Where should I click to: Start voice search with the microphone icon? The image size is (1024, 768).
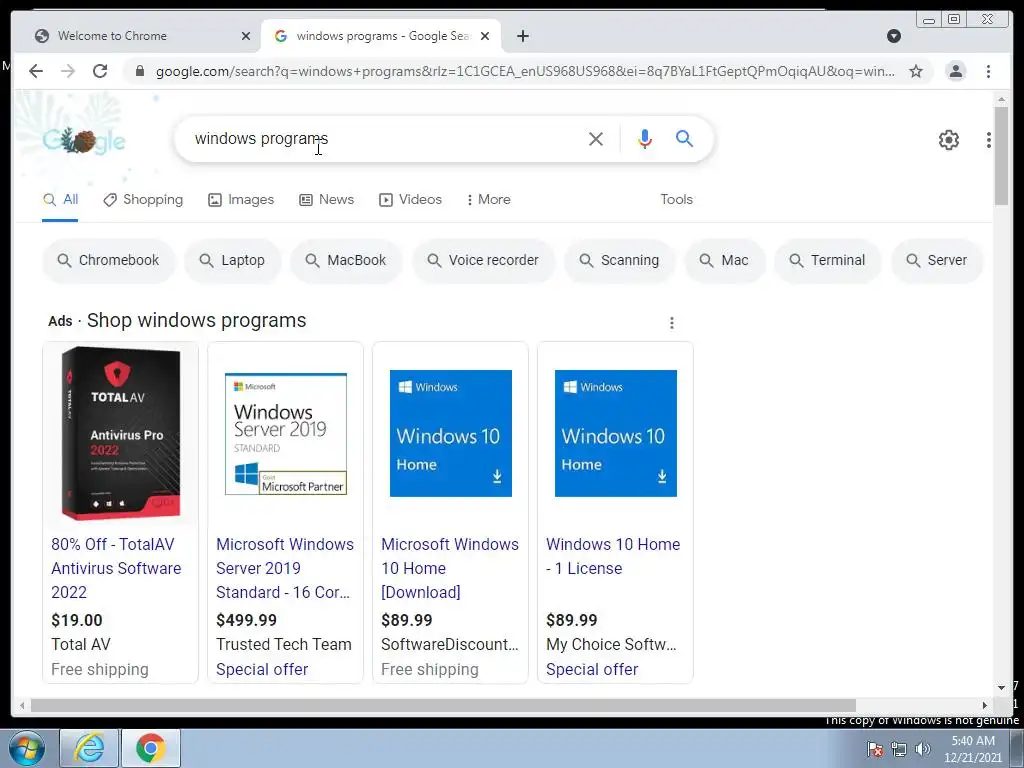(645, 138)
